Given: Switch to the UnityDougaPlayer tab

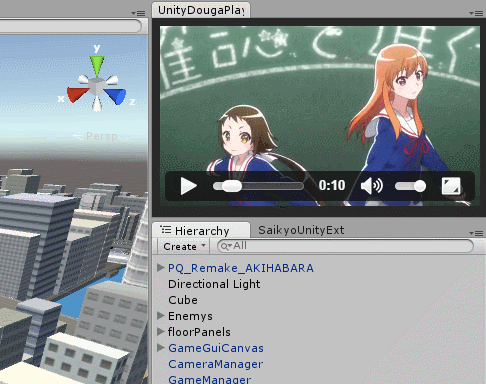Looking at the screenshot, I should (201, 10).
